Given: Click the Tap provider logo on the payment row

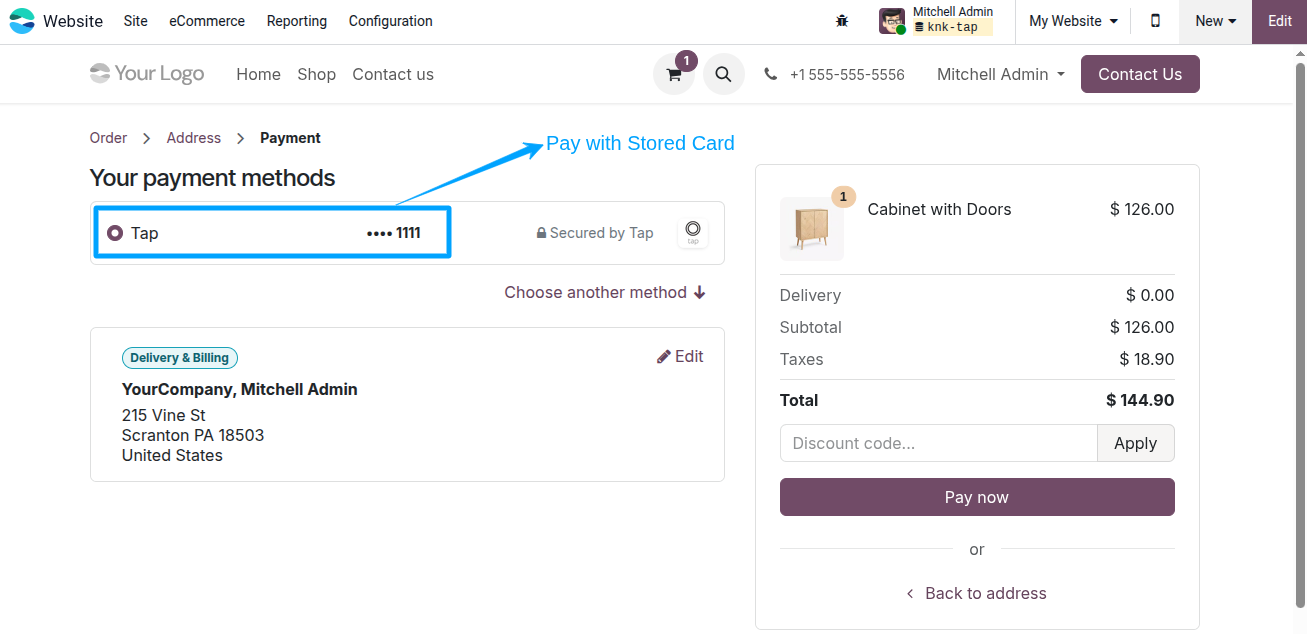Looking at the screenshot, I should (692, 232).
